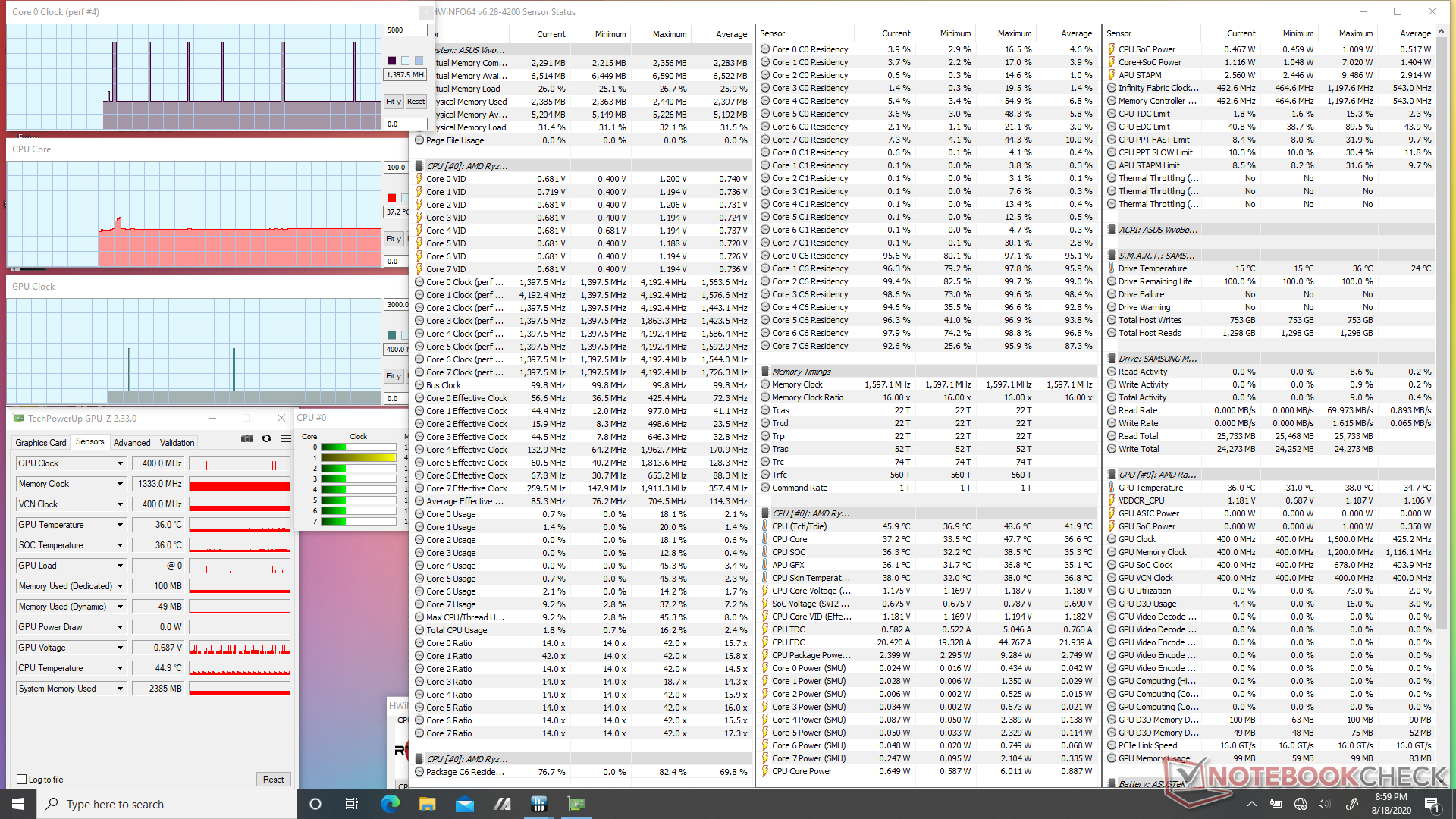The width and height of the screenshot is (1456, 819).
Task: Click Reset in the GPU-Z window
Action: (273, 779)
